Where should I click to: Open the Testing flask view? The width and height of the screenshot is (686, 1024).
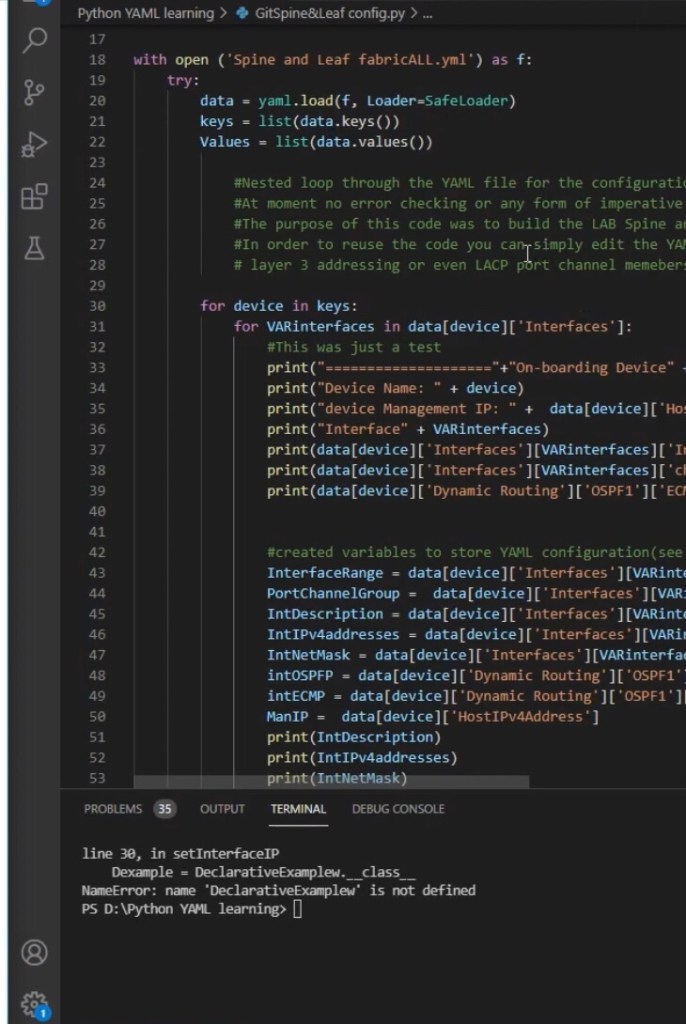coord(35,249)
